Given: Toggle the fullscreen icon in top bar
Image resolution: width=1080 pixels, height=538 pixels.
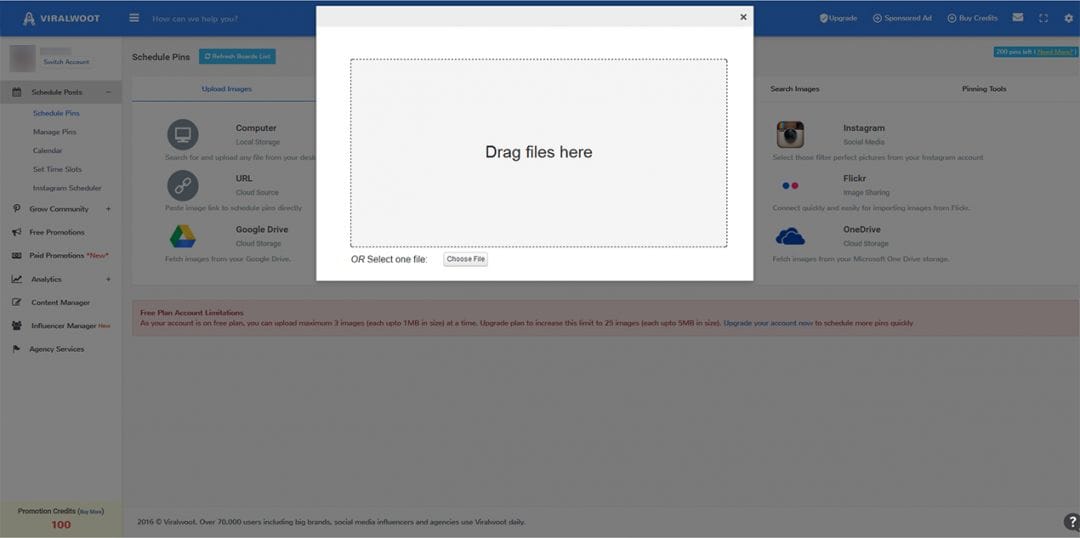Looking at the screenshot, I should [x=1043, y=19].
